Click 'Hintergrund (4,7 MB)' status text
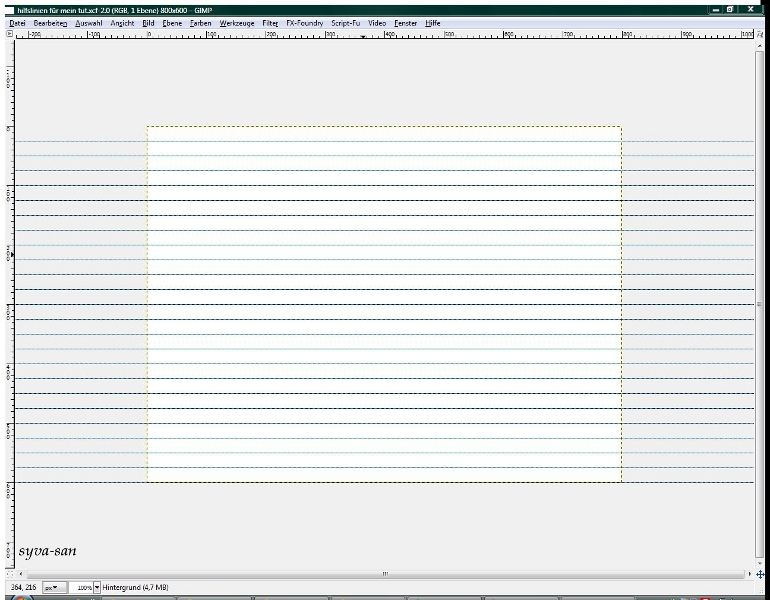 tap(136, 587)
